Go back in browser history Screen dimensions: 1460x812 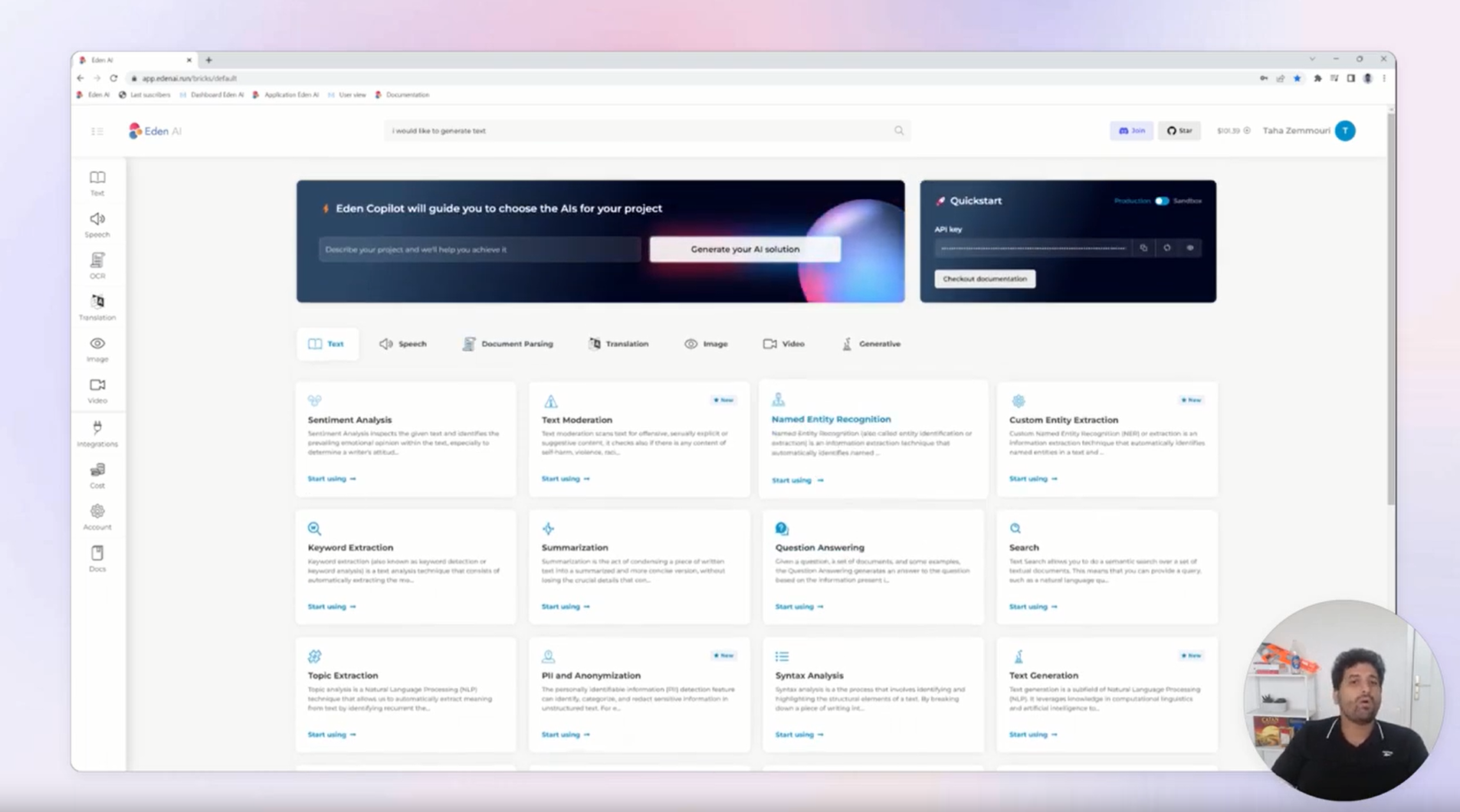coord(80,78)
